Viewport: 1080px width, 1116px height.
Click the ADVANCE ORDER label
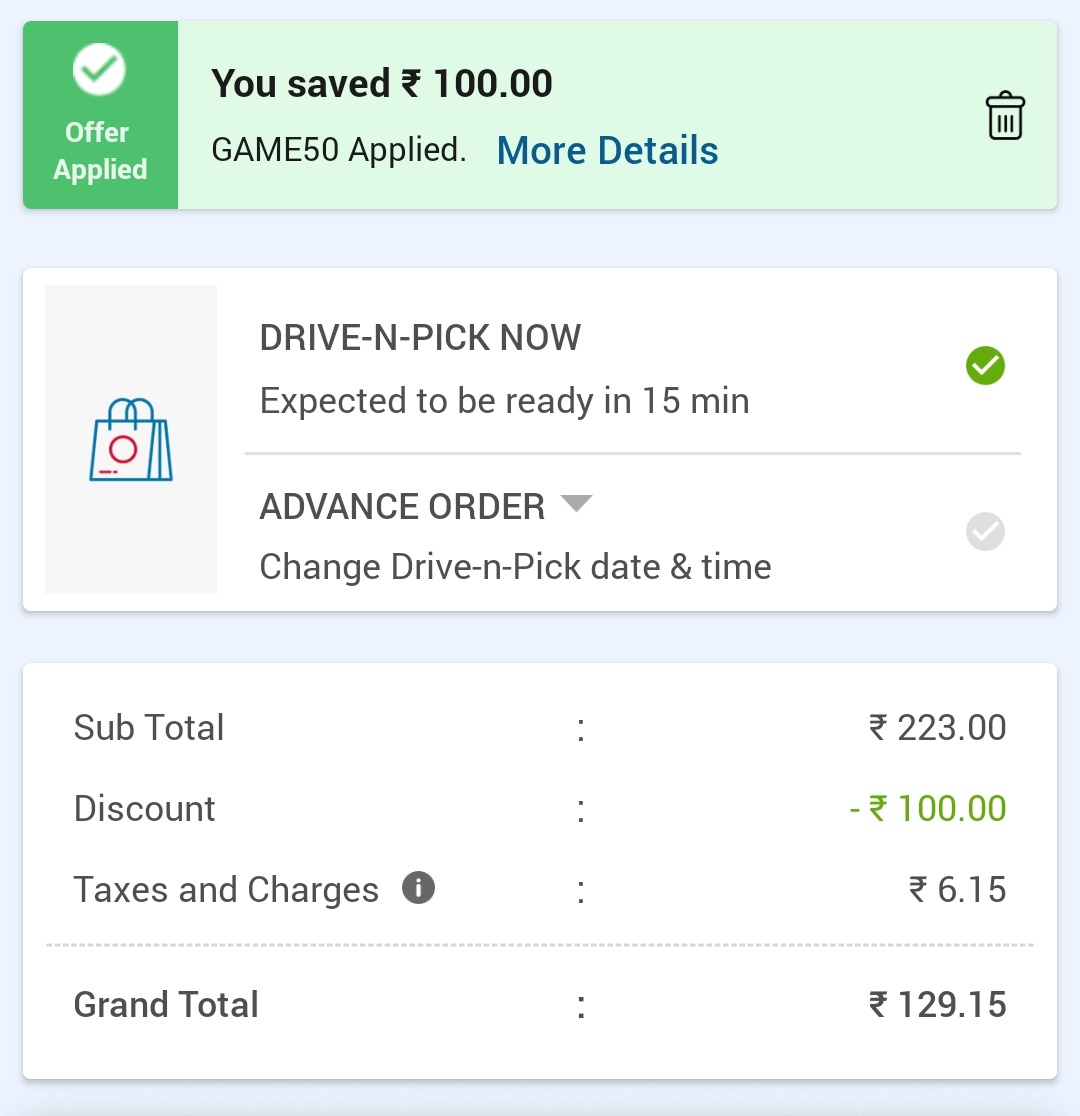(402, 507)
